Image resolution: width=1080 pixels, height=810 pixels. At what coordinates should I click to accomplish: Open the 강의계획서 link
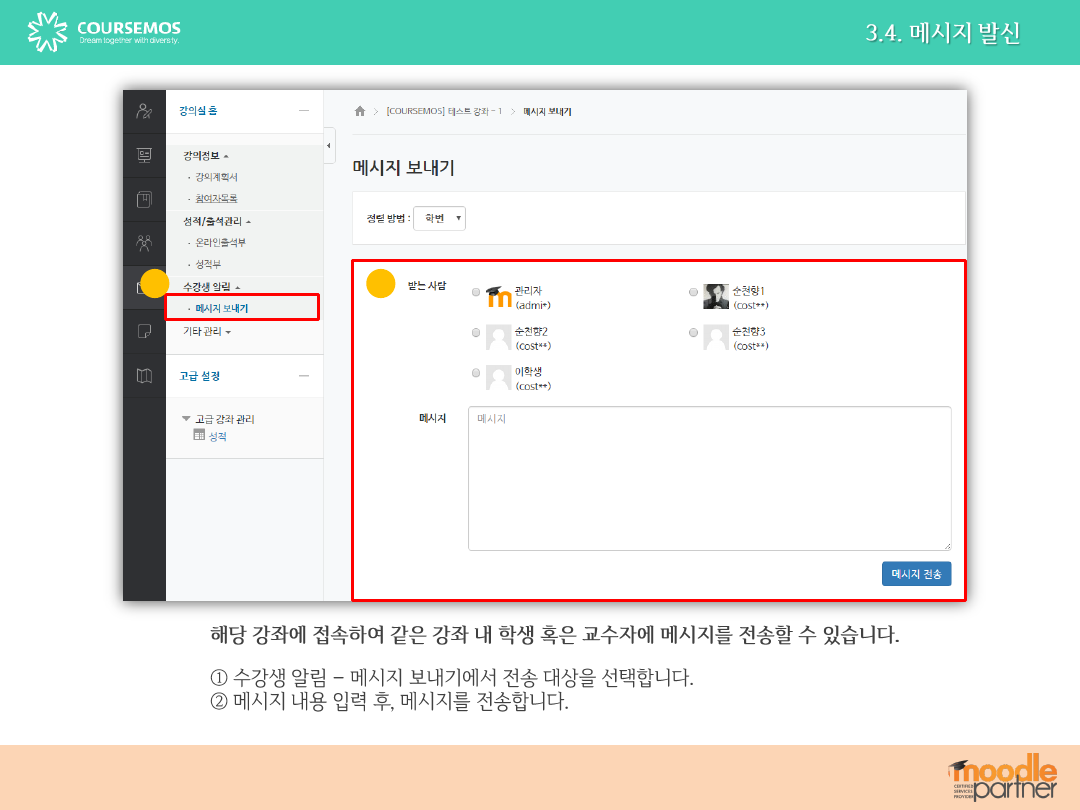pos(216,177)
